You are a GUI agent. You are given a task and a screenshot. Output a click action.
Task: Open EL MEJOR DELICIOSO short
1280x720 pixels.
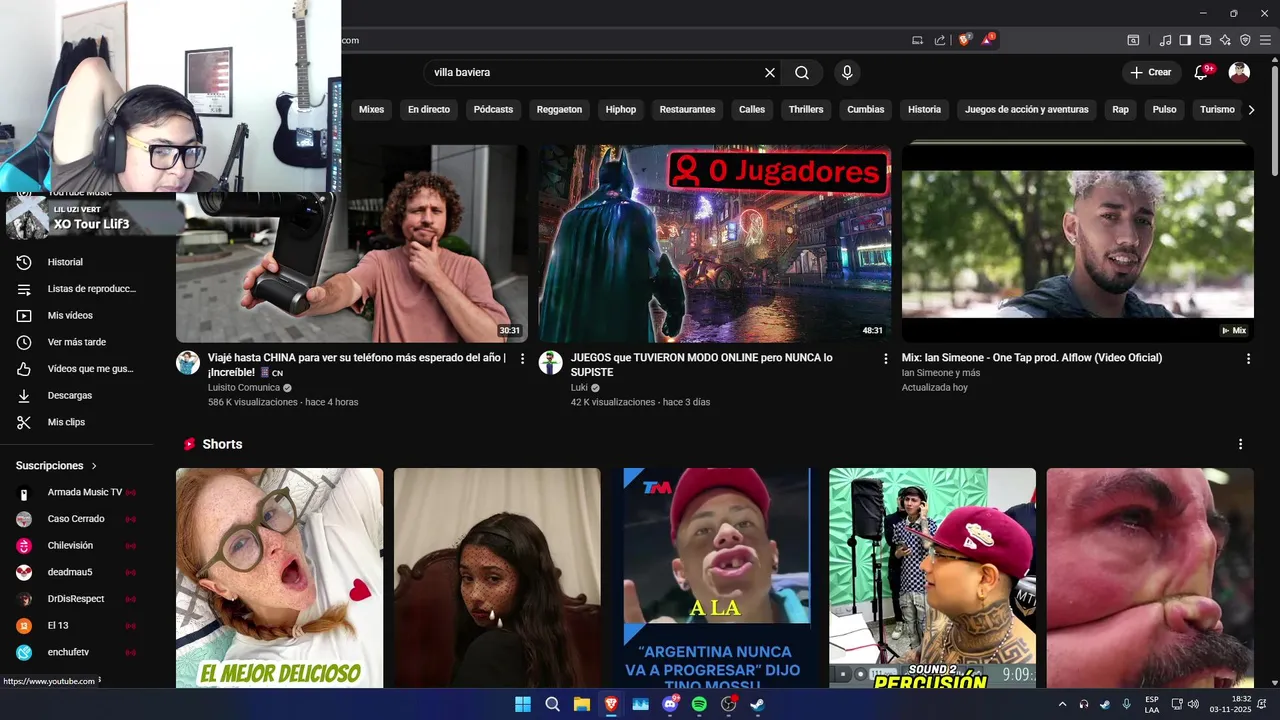[279, 578]
